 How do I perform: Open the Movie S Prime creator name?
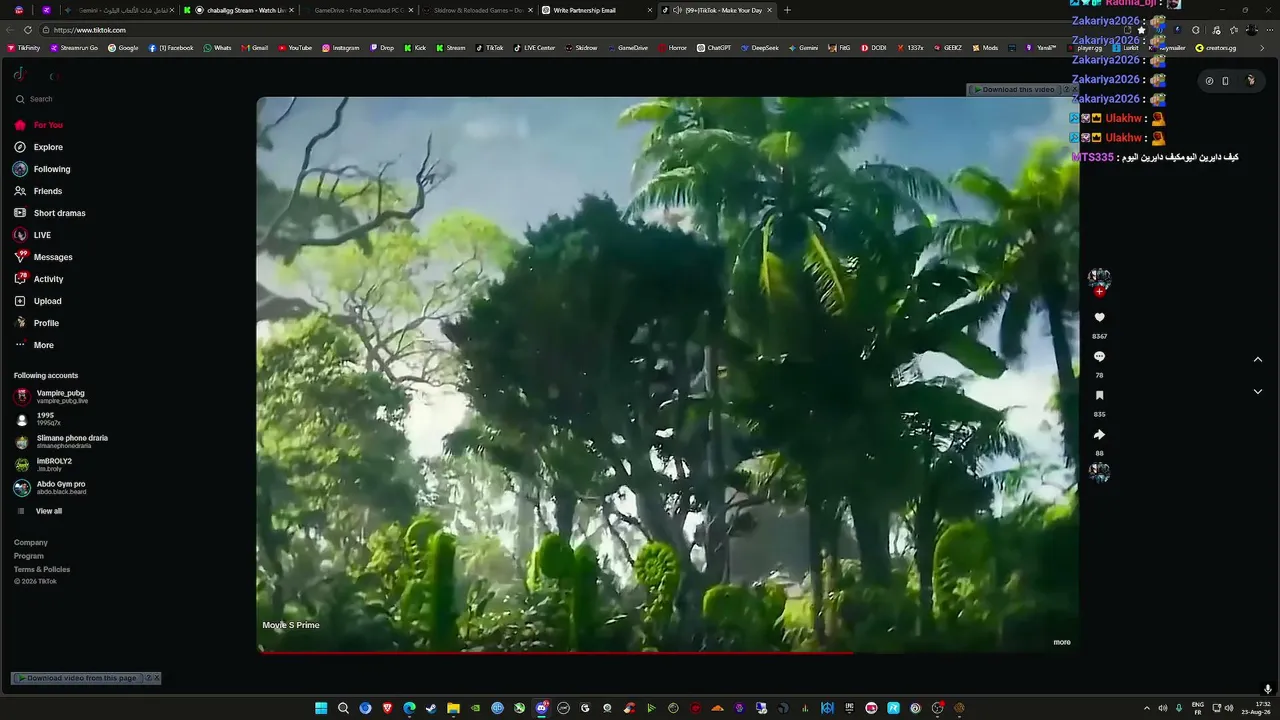coord(291,625)
